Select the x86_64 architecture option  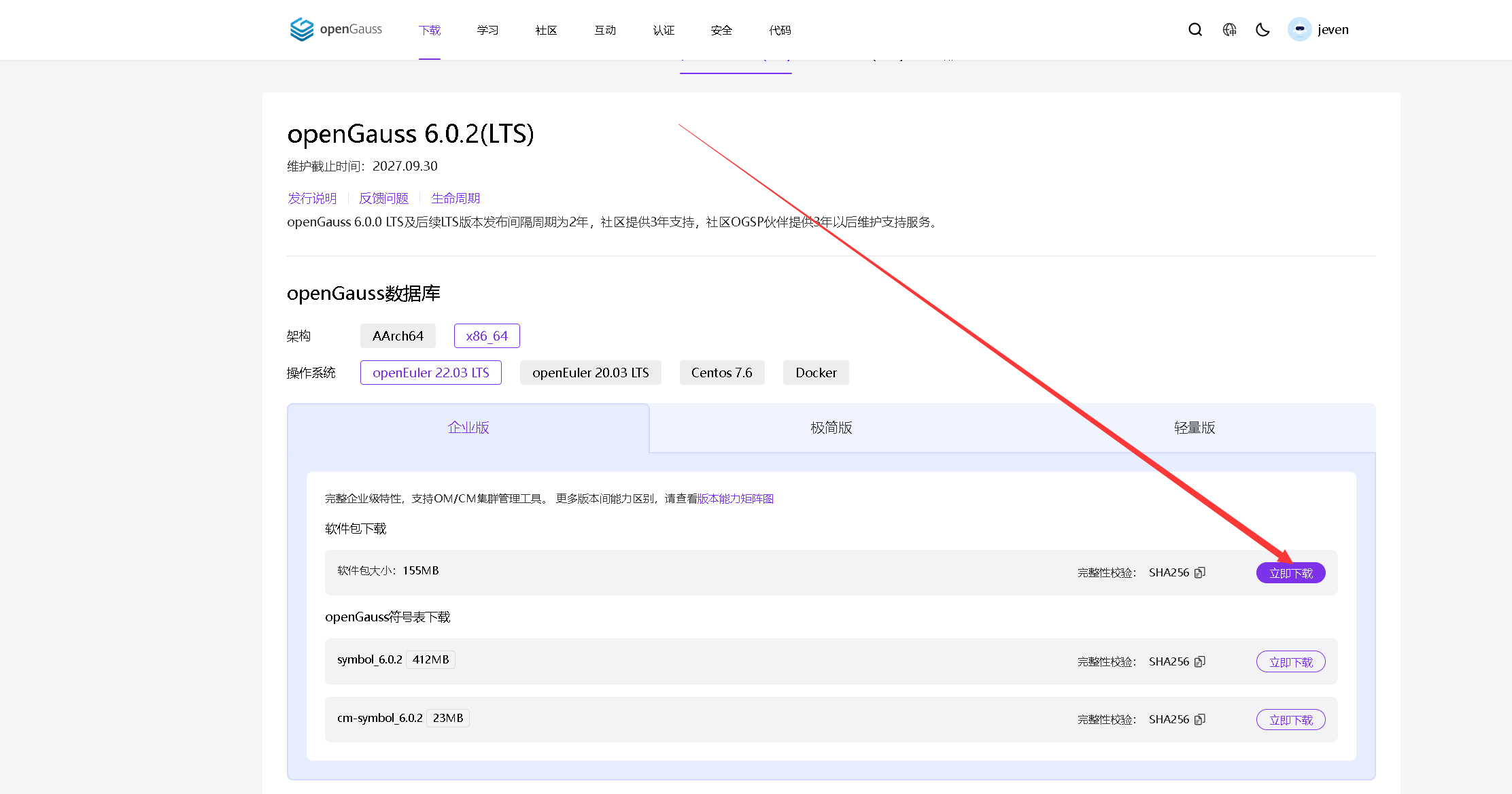pyautogui.click(x=487, y=336)
